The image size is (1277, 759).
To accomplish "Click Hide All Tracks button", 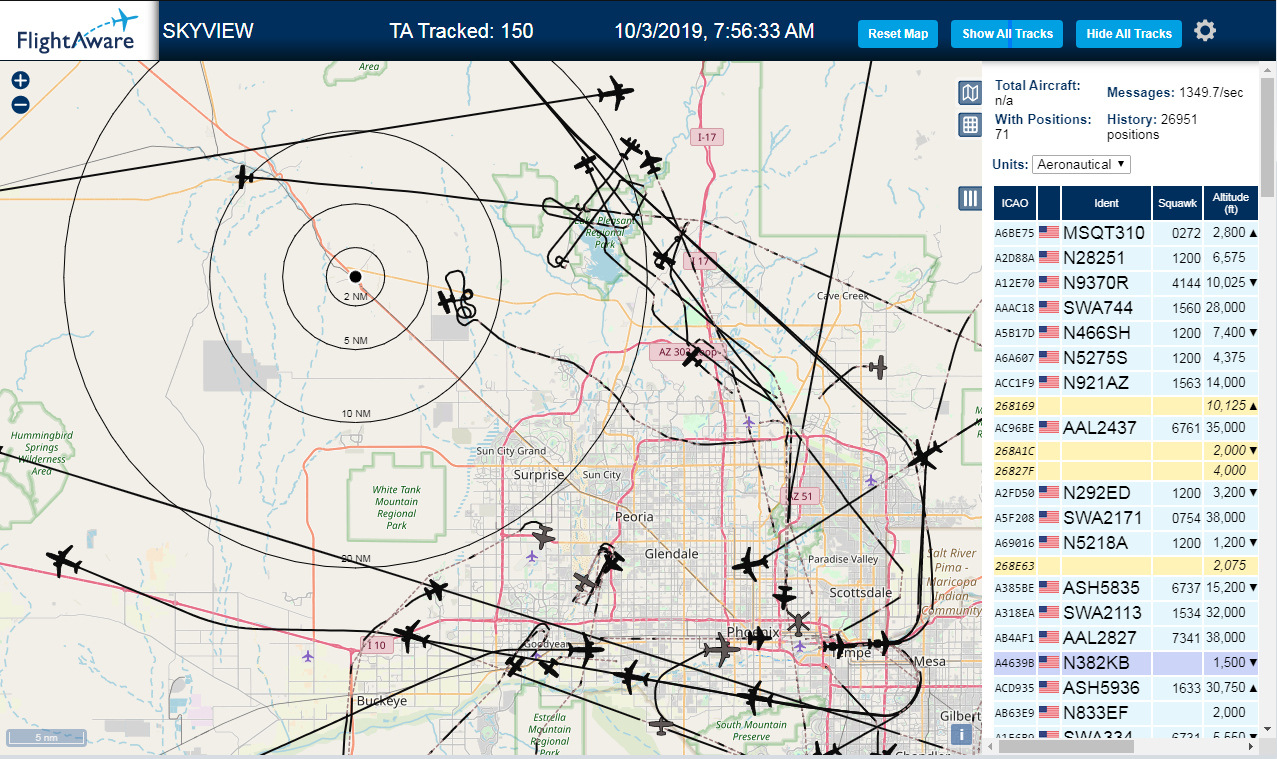I will click(1129, 33).
